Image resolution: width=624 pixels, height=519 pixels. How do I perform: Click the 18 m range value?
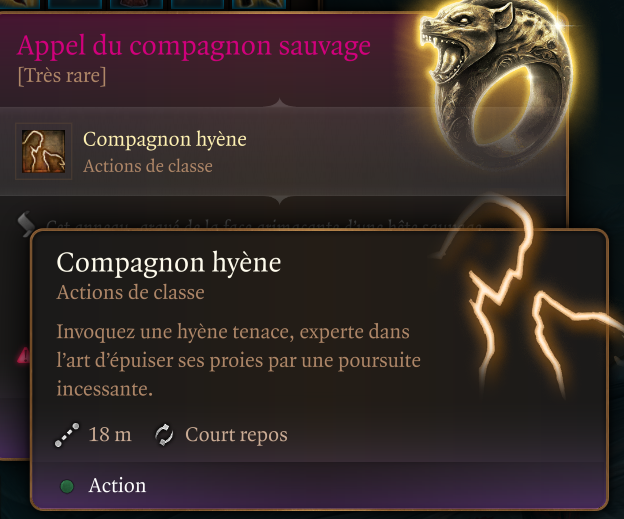click(110, 434)
